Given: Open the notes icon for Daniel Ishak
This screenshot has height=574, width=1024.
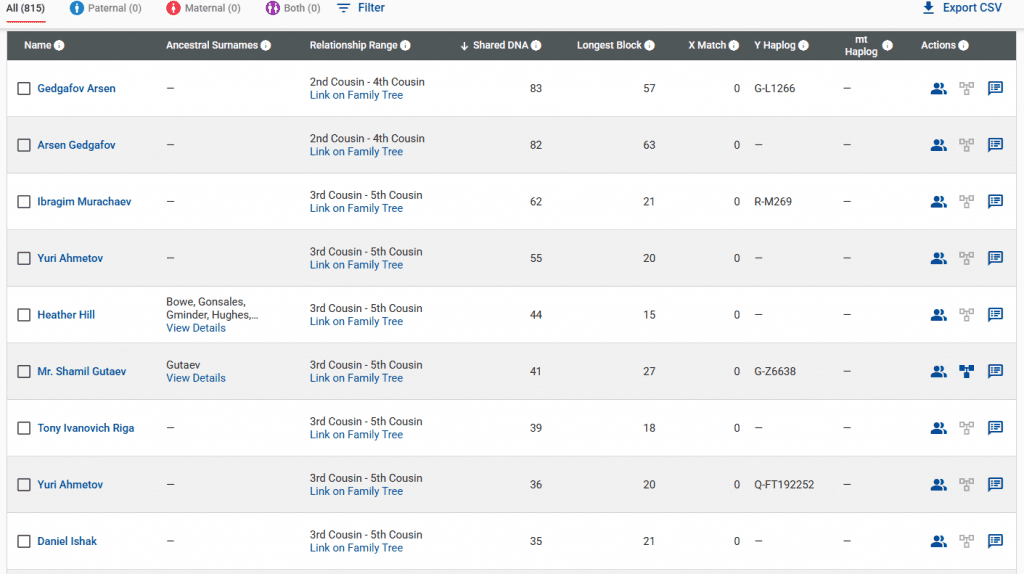Looking at the screenshot, I should [995, 541].
